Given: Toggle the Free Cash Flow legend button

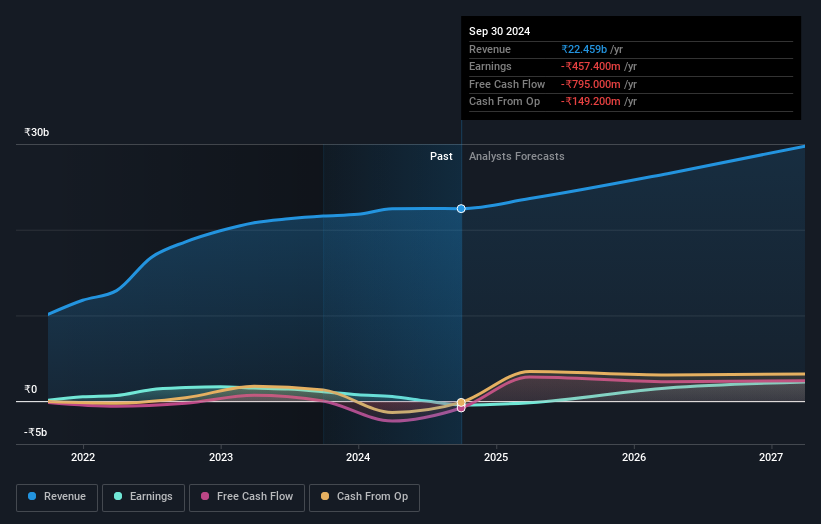Looking at the screenshot, I should click(247, 497).
